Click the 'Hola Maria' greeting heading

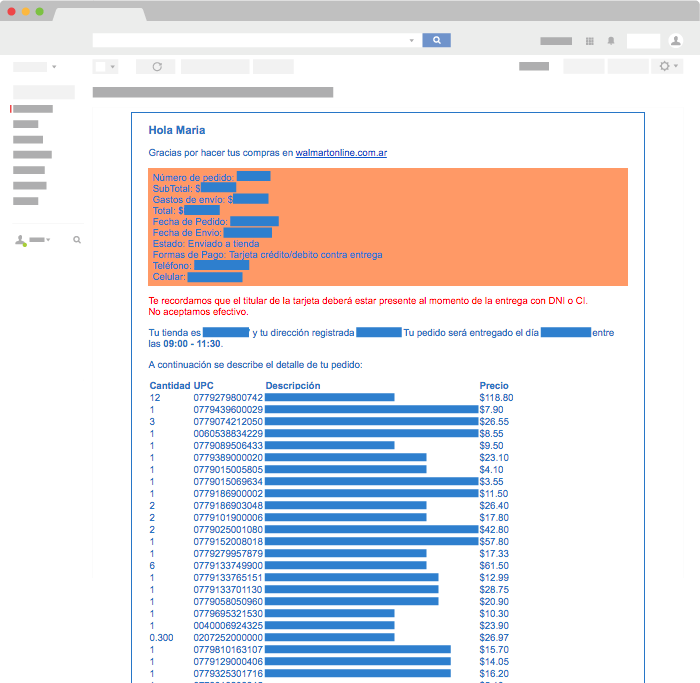coord(177,130)
